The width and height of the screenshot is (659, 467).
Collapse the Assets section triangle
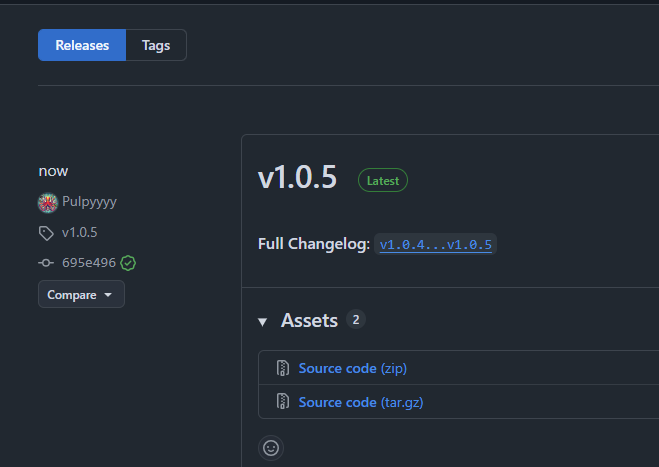point(263,321)
